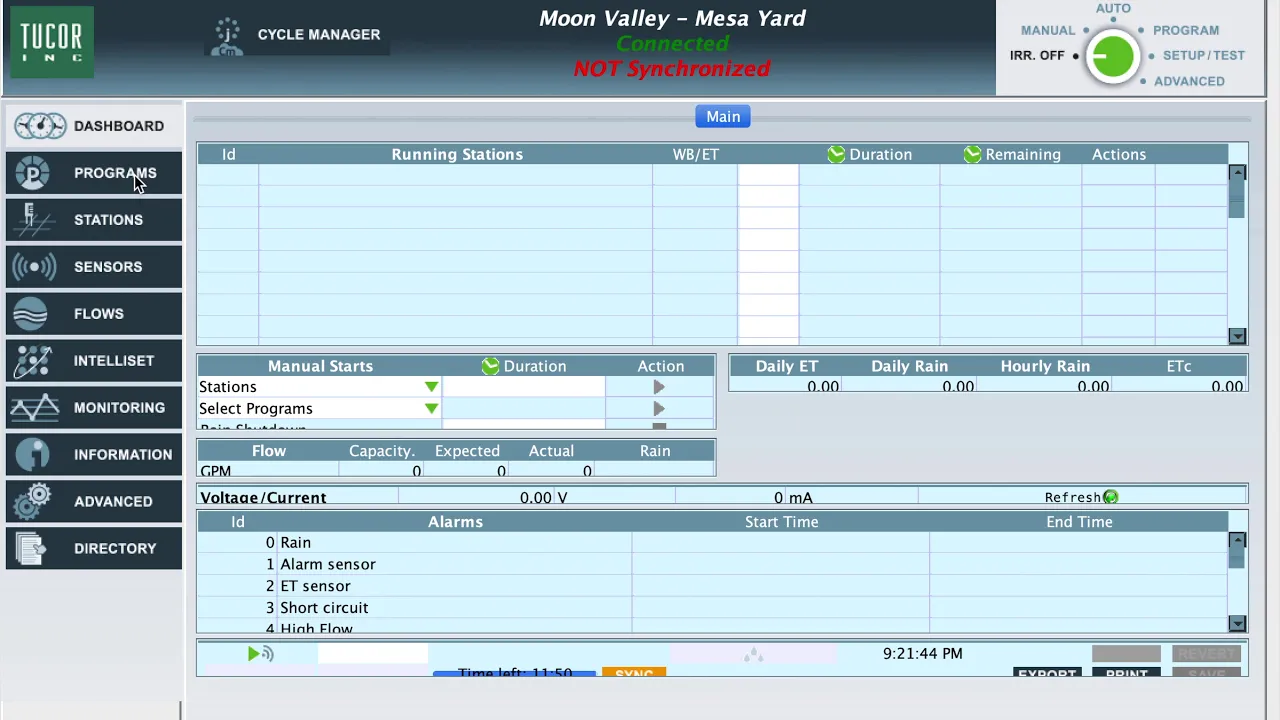
Task: Click the Time left progress bar
Action: (x=514, y=674)
